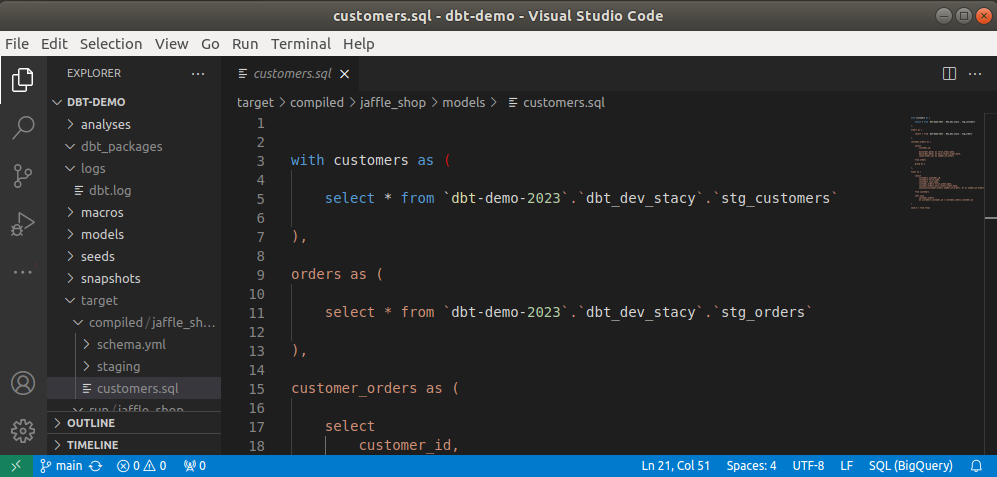Open the Selection menu

(111, 44)
